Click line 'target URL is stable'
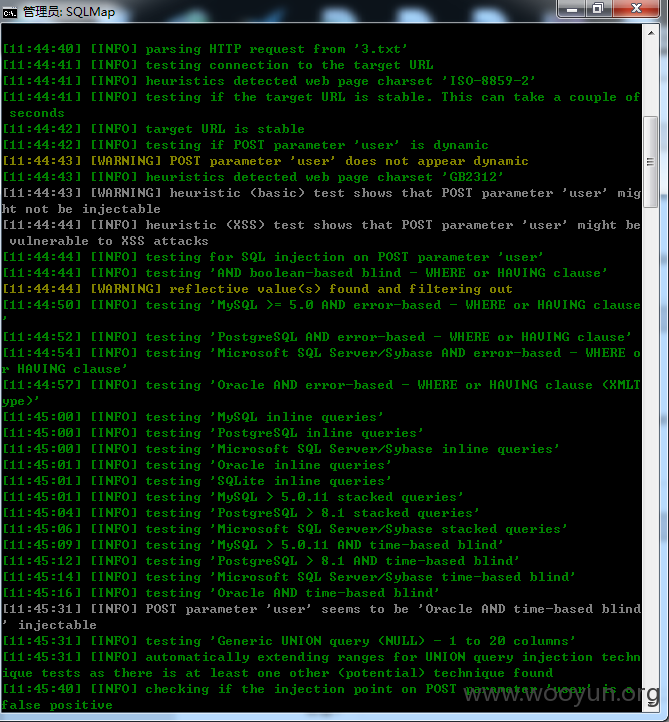This screenshot has height=722, width=669. 153,129
